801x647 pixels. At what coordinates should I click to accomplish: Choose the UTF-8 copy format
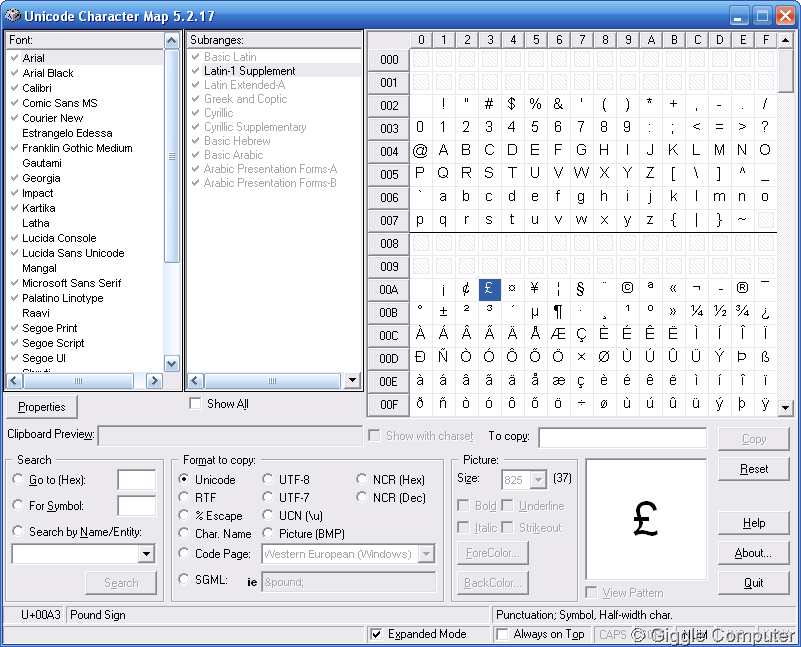[268, 479]
